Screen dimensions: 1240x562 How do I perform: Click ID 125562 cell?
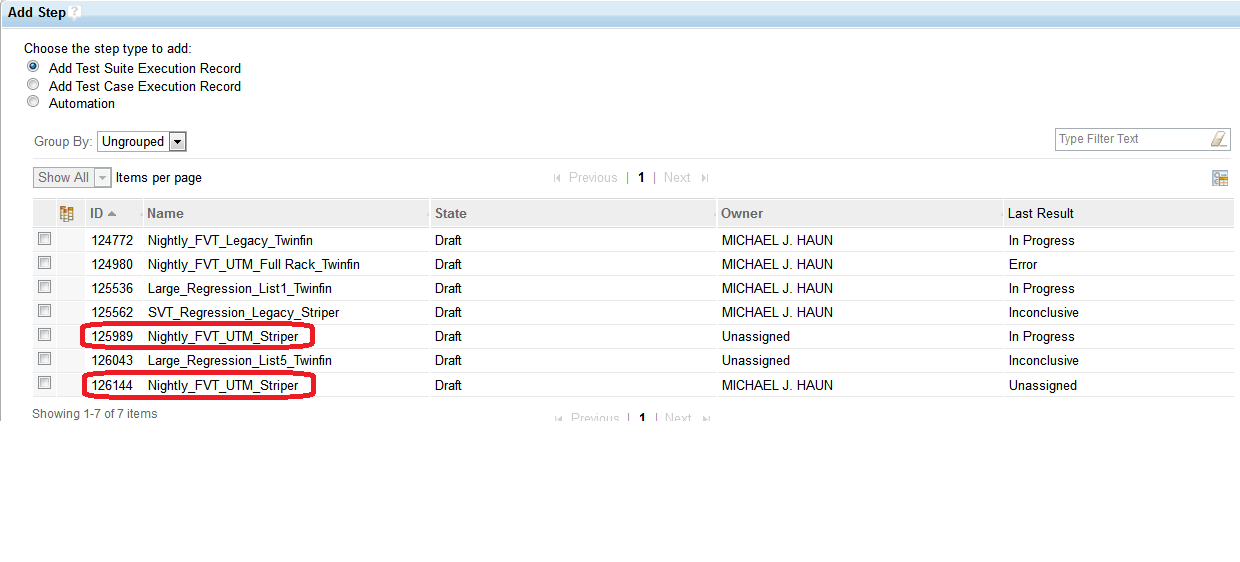pyautogui.click(x=112, y=312)
